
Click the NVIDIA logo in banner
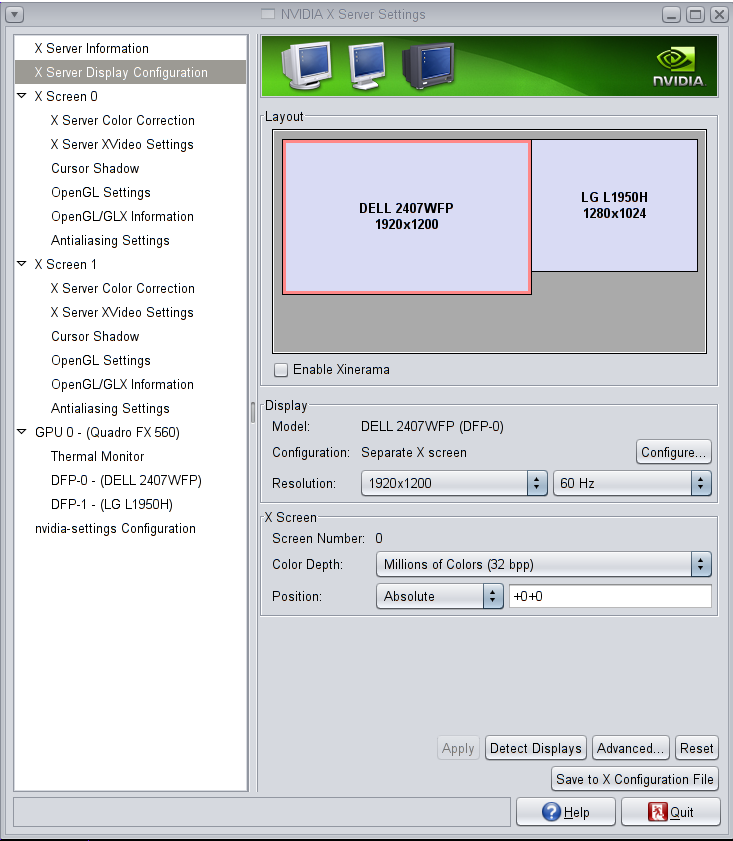click(679, 68)
